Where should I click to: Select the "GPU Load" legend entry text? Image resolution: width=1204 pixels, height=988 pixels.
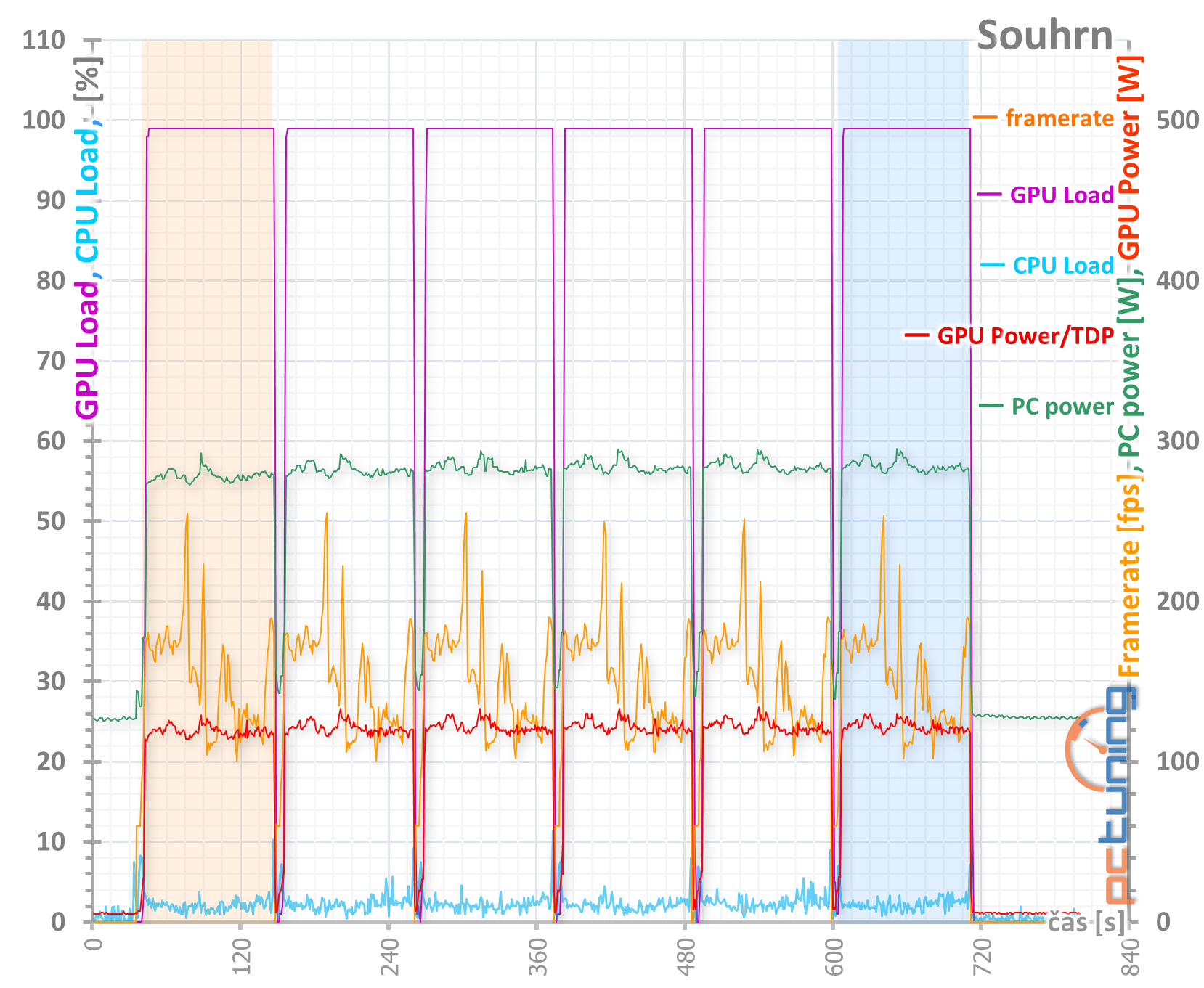1062,195
